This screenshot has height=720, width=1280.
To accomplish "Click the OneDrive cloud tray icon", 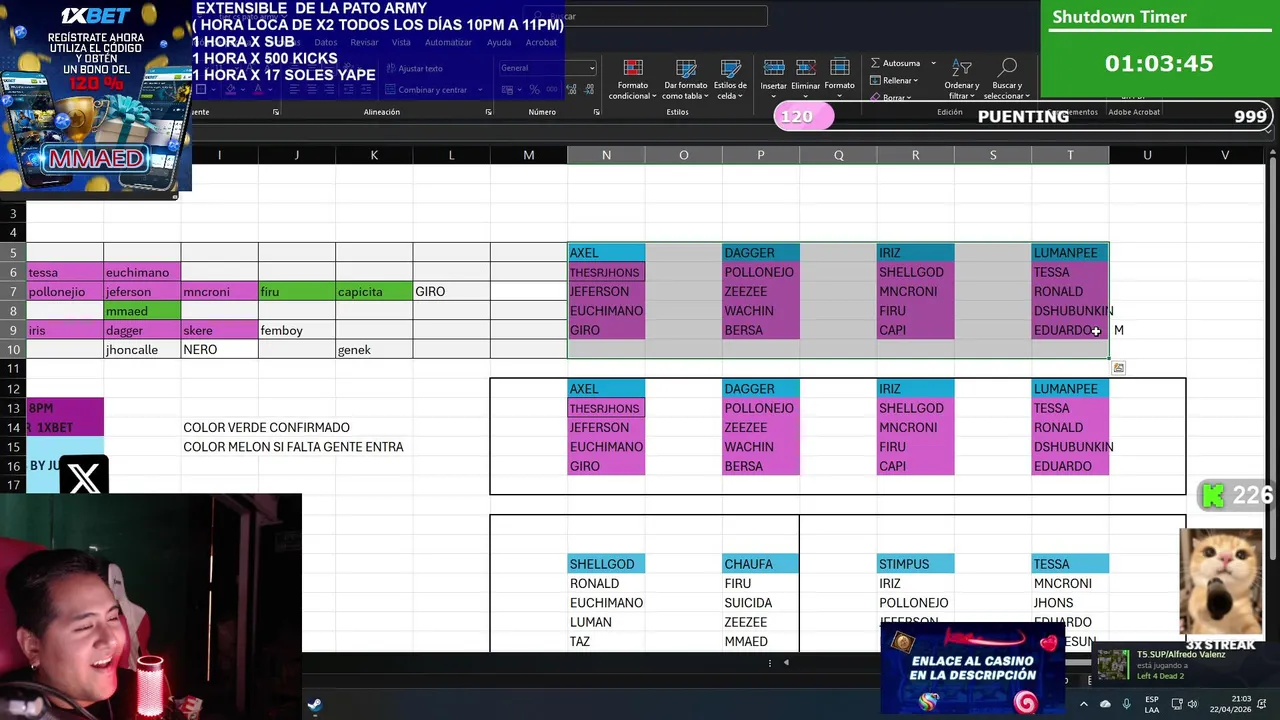I will coord(1105,704).
